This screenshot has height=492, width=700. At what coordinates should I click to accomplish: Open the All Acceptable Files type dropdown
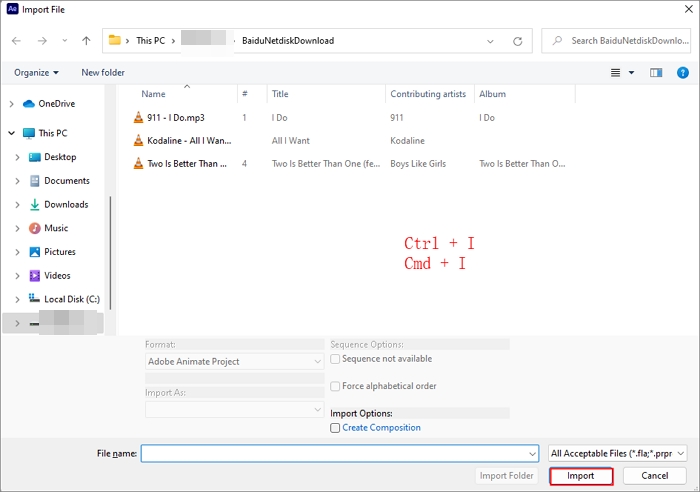(617, 453)
